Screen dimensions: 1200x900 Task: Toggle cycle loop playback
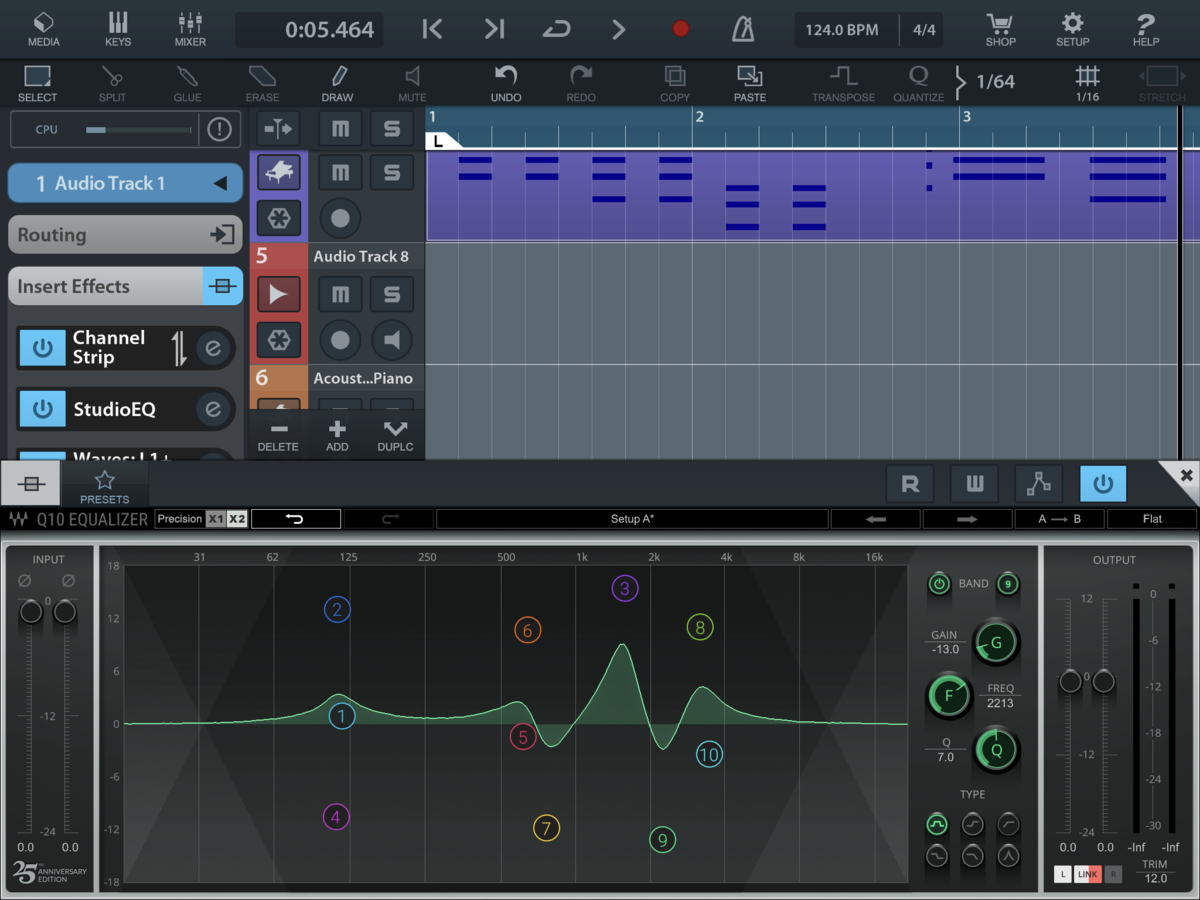click(556, 29)
